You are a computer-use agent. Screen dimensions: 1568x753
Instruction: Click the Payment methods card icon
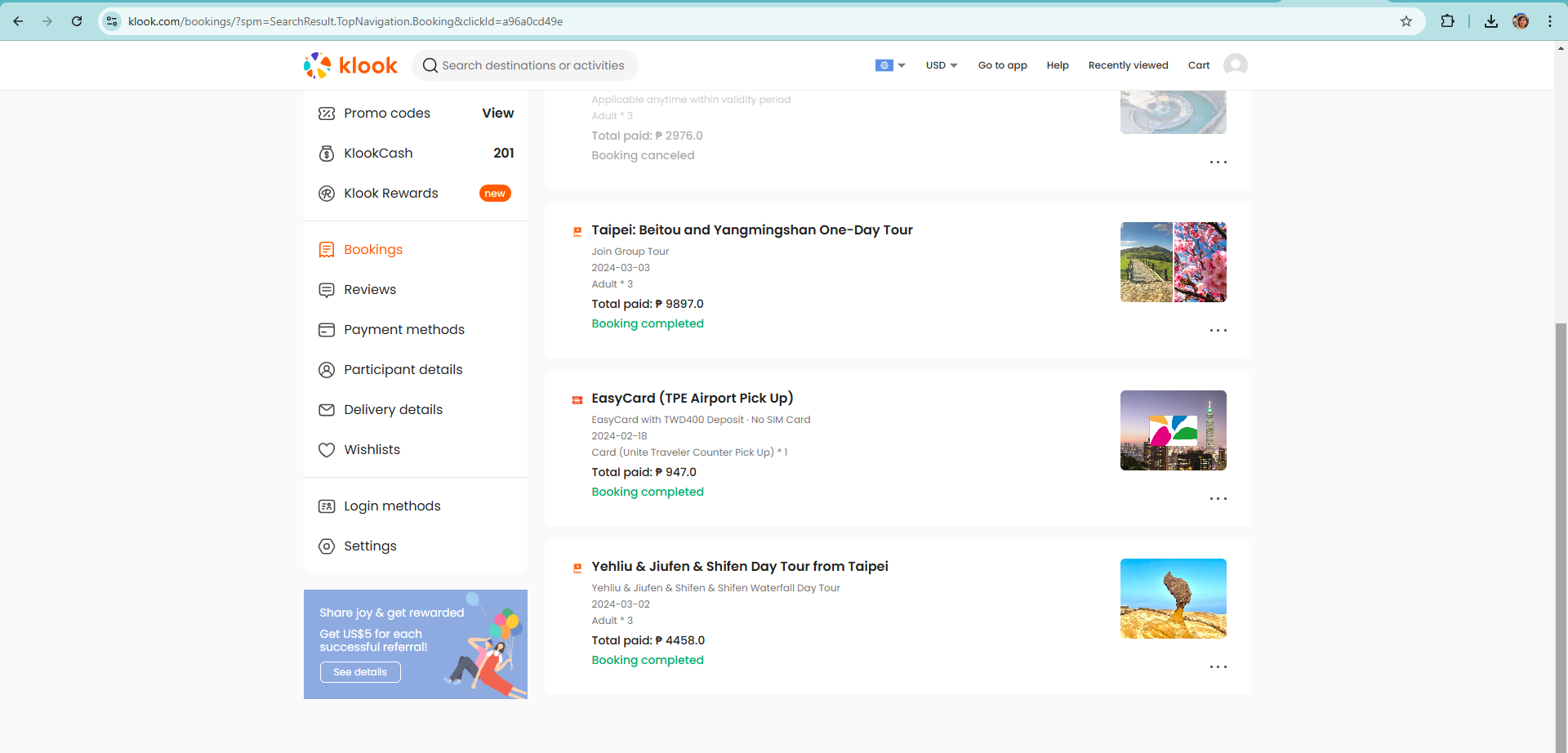(327, 330)
